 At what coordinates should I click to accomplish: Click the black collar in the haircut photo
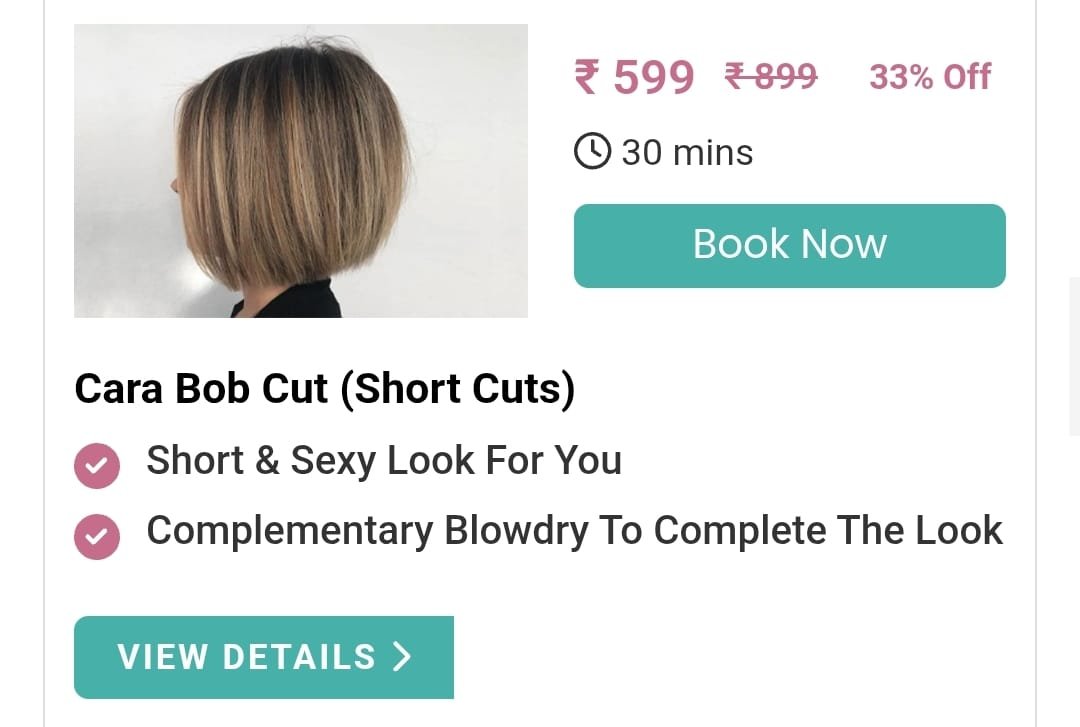click(290, 300)
